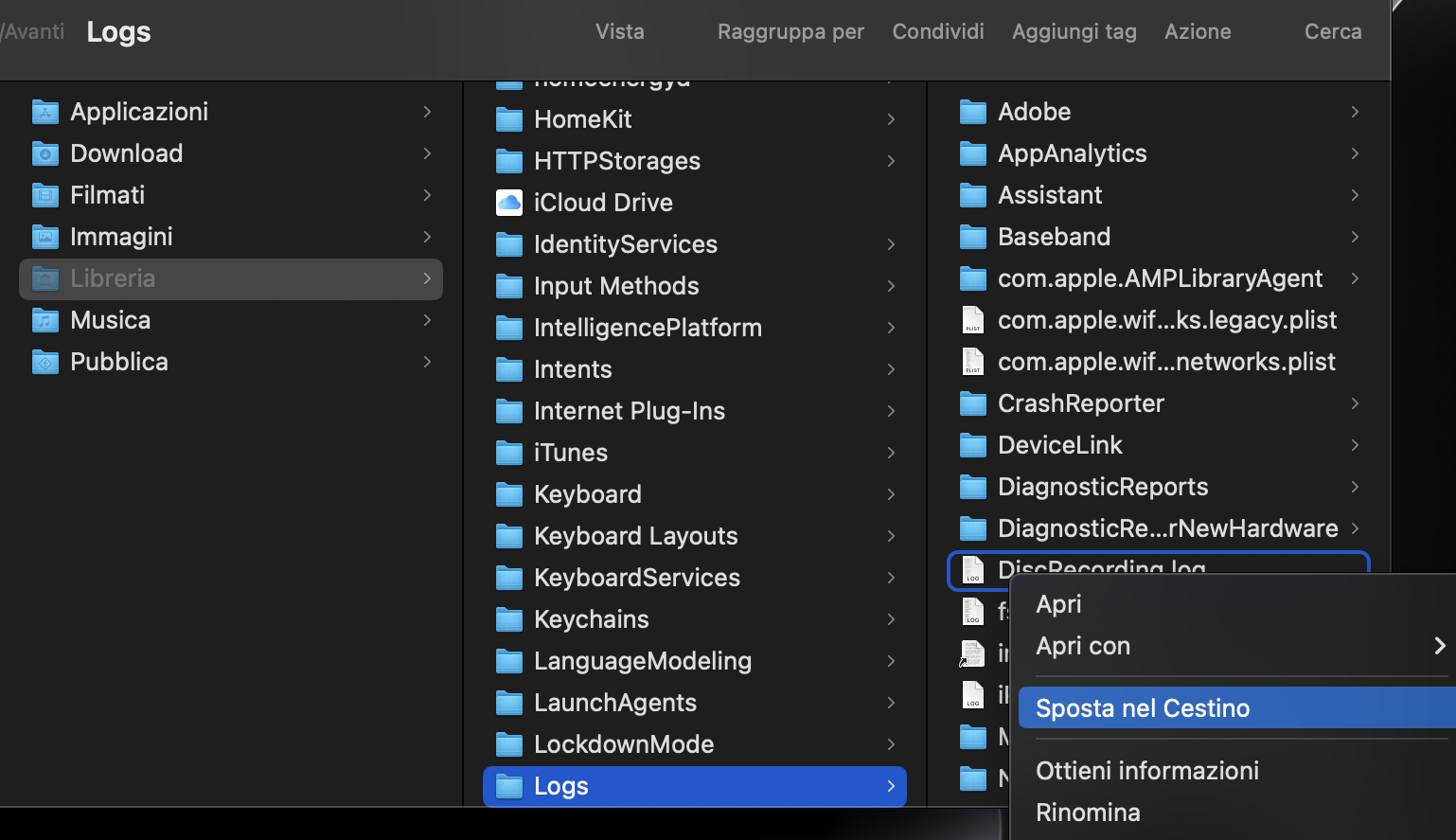Click the Cerca search button

1333,32
